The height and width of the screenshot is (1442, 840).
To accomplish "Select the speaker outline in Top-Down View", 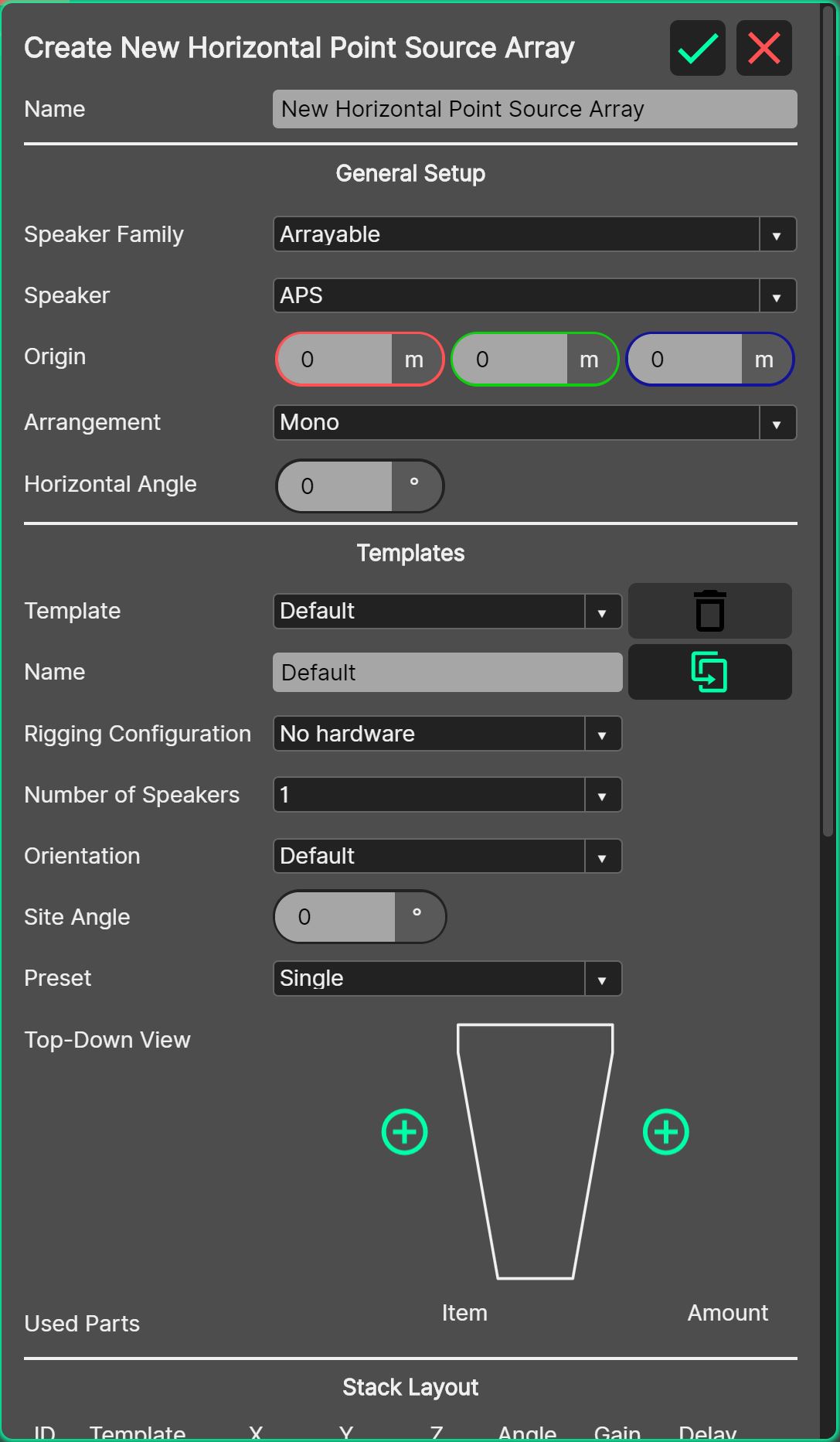I will [x=535, y=1151].
